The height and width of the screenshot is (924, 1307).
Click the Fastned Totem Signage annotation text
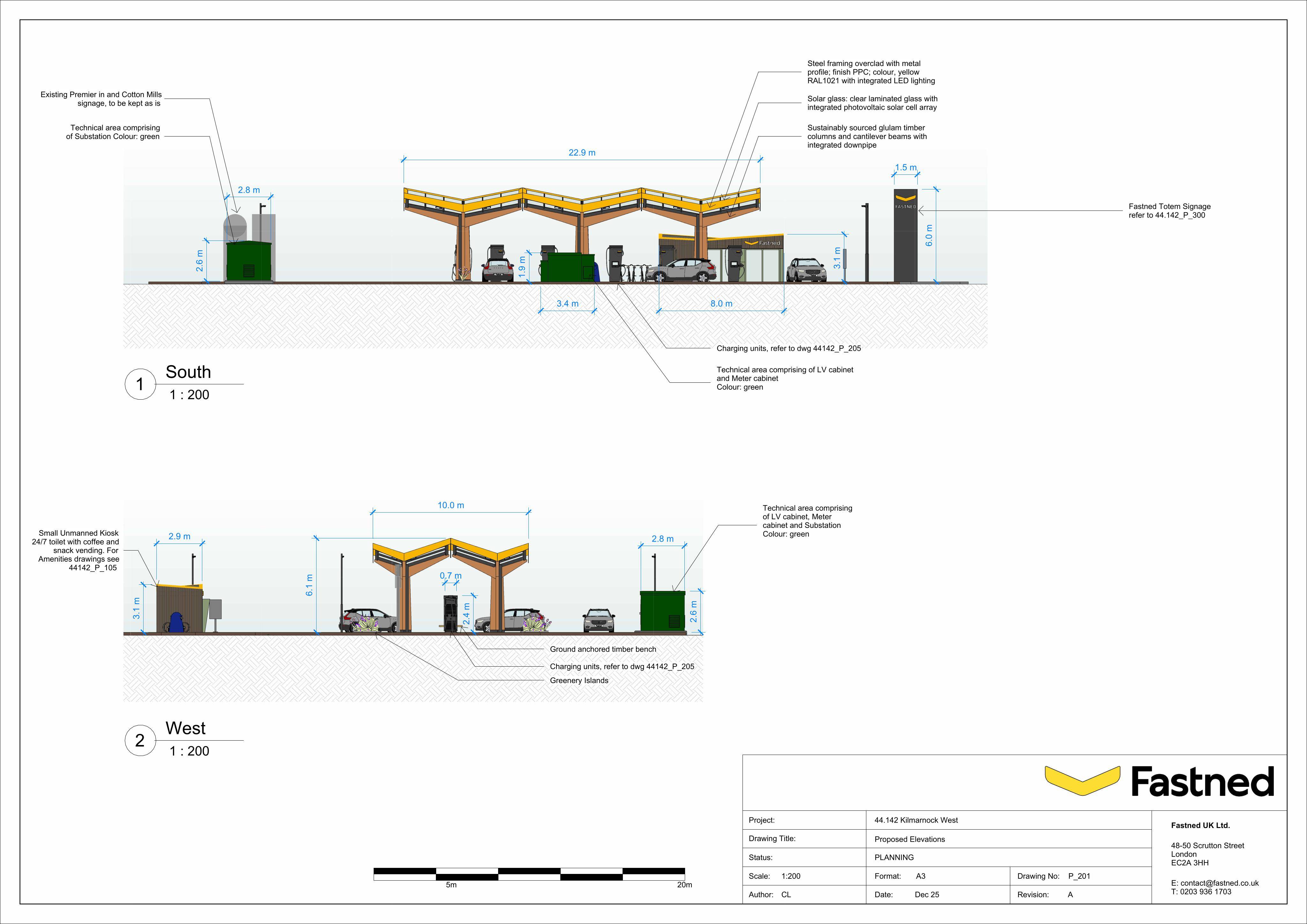(x=1169, y=211)
